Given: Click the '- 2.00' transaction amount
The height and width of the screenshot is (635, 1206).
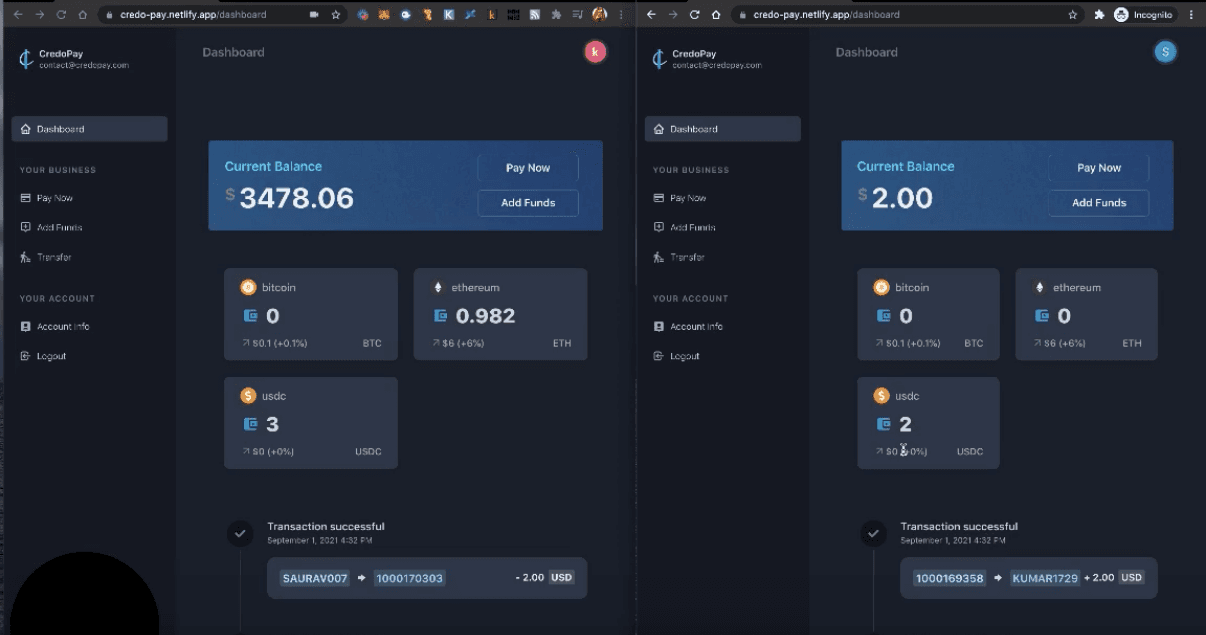Looking at the screenshot, I should (529, 578).
